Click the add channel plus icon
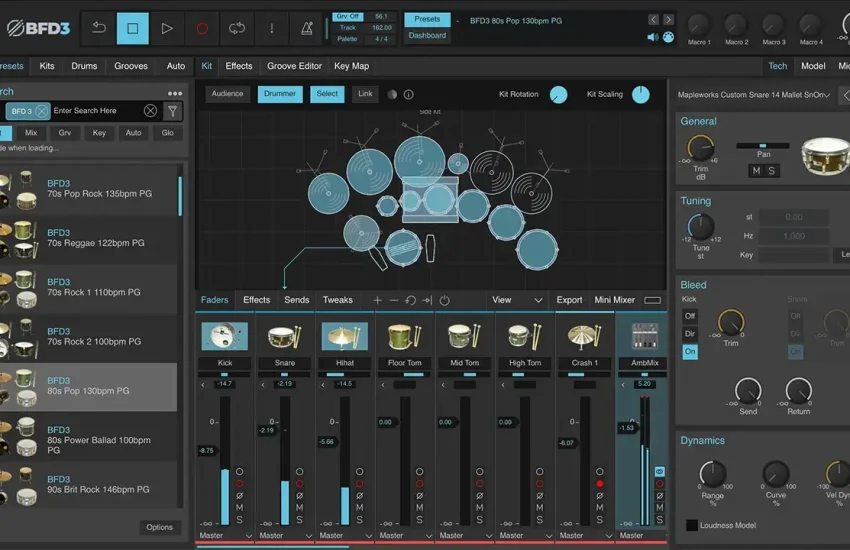This screenshot has height=550, width=850. tap(377, 300)
